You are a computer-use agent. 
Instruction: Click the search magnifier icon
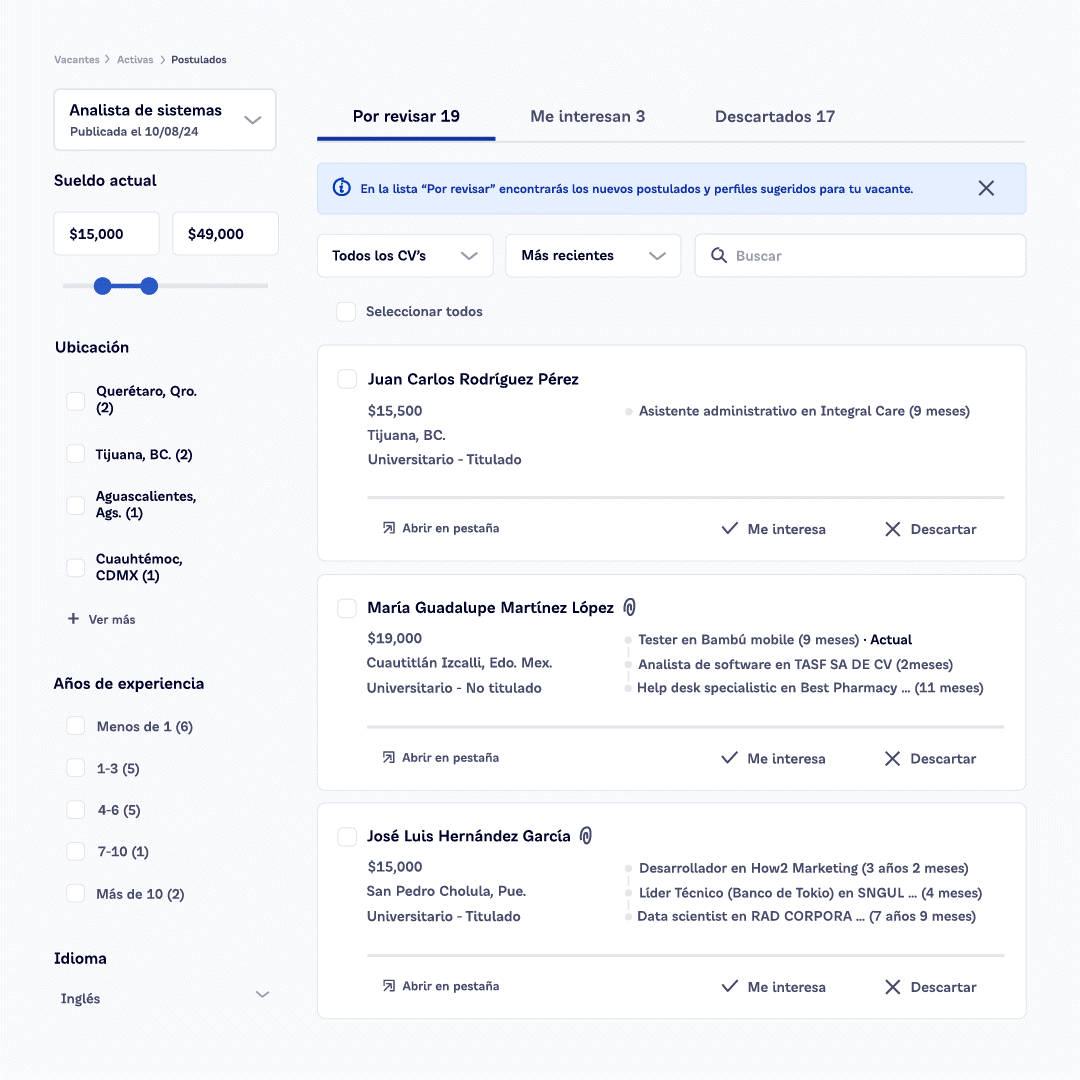click(718, 256)
